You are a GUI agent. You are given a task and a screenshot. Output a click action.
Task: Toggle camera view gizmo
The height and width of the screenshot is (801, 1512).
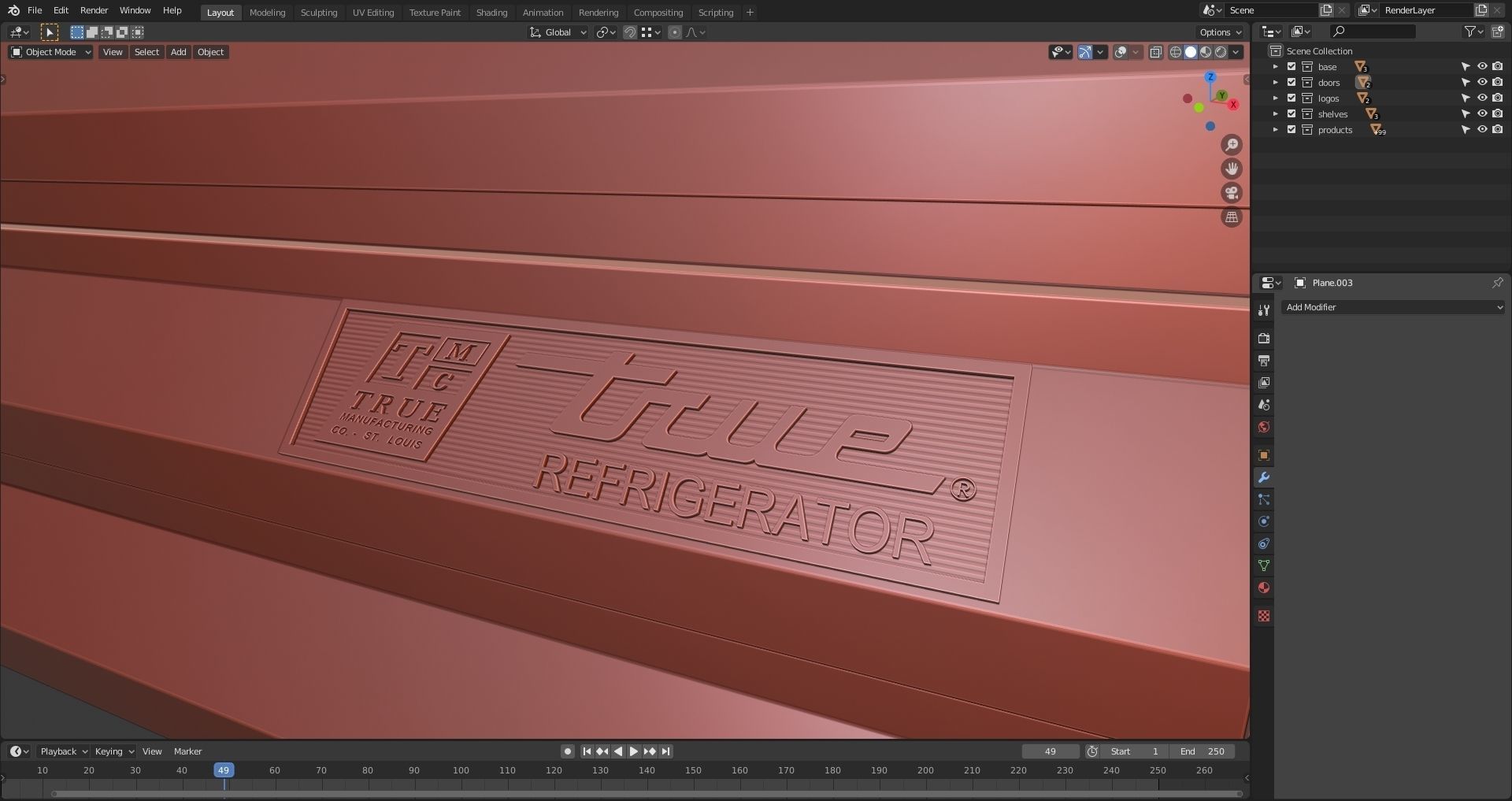1232,193
